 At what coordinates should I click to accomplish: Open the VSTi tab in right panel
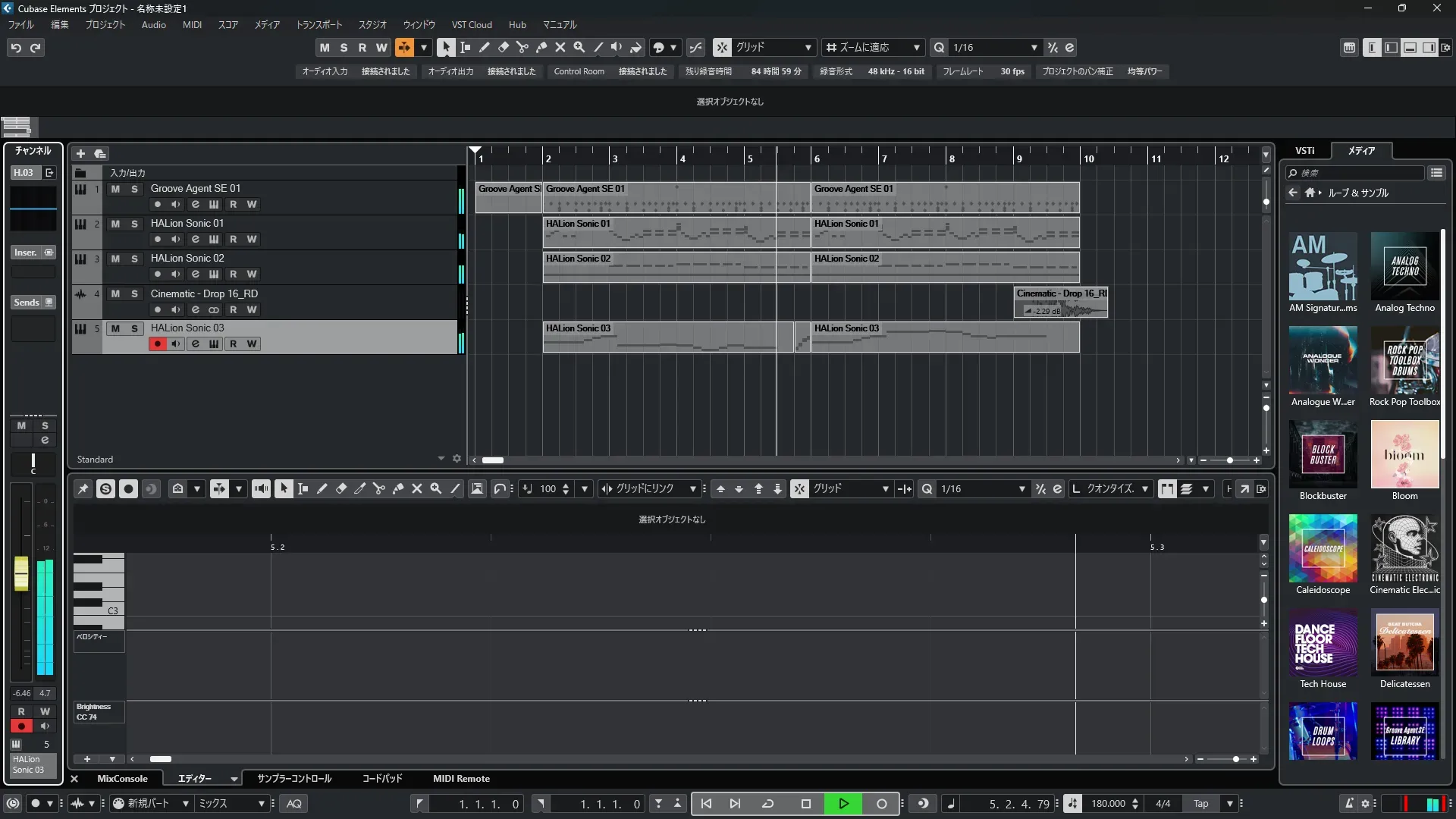[x=1304, y=150]
